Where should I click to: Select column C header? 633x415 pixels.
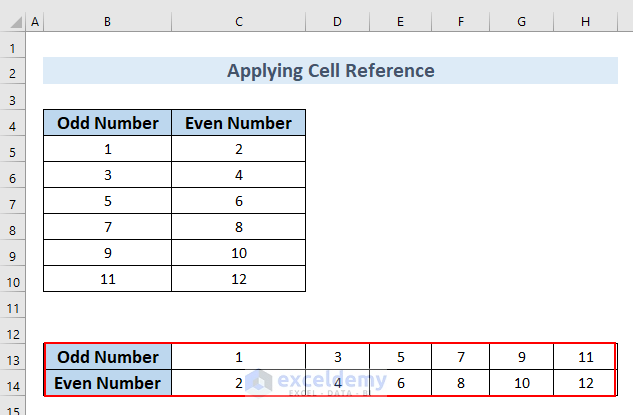(x=238, y=21)
